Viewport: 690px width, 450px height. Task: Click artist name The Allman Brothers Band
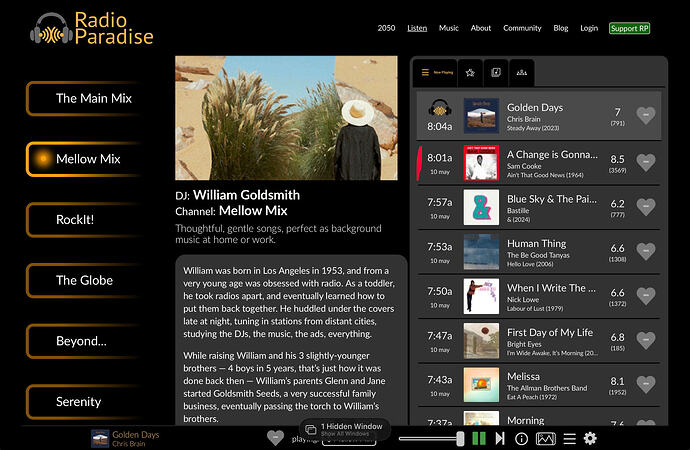tap(547, 388)
